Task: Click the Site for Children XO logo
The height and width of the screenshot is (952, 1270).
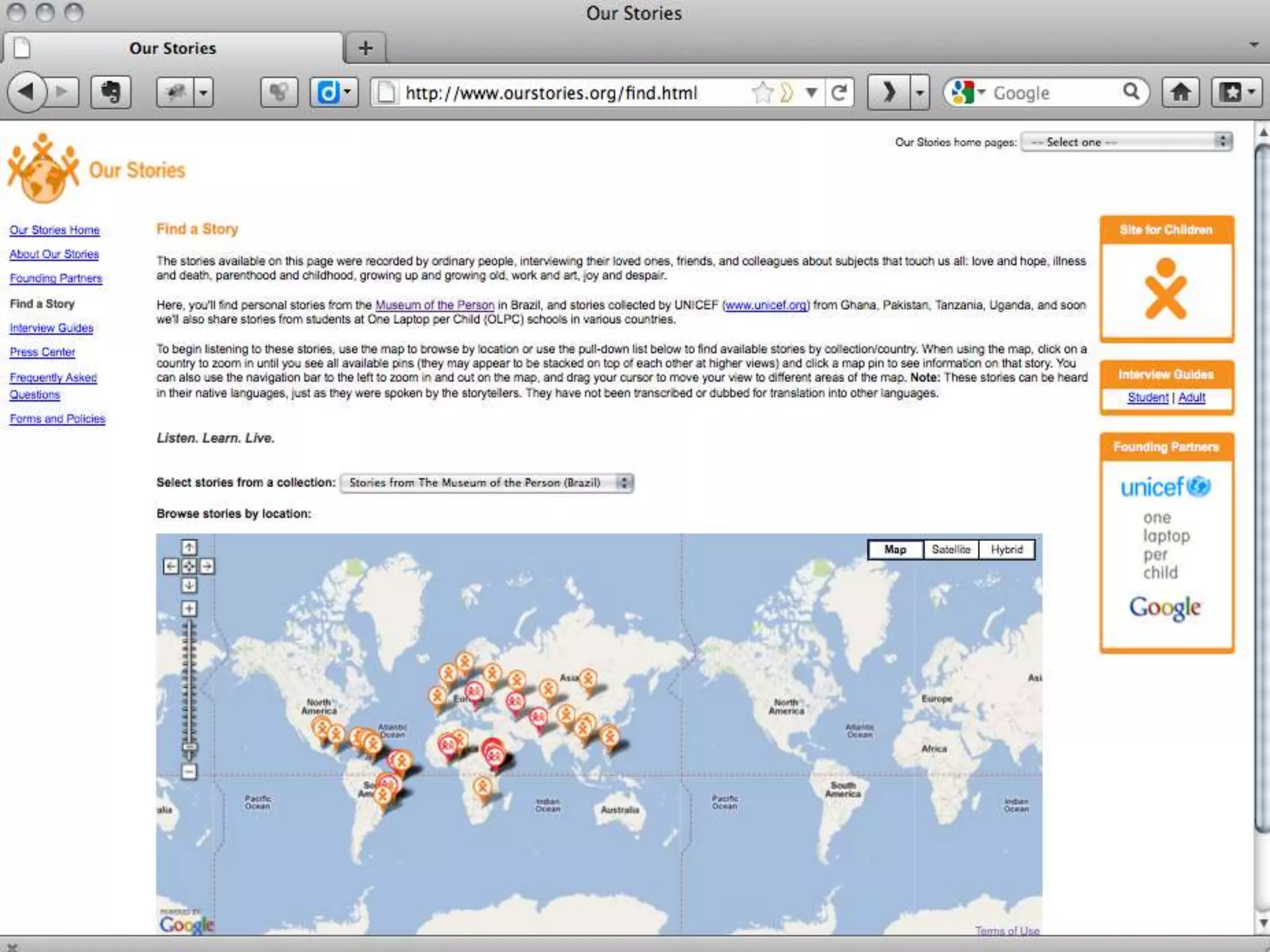Action: [x=1166, y=289]
